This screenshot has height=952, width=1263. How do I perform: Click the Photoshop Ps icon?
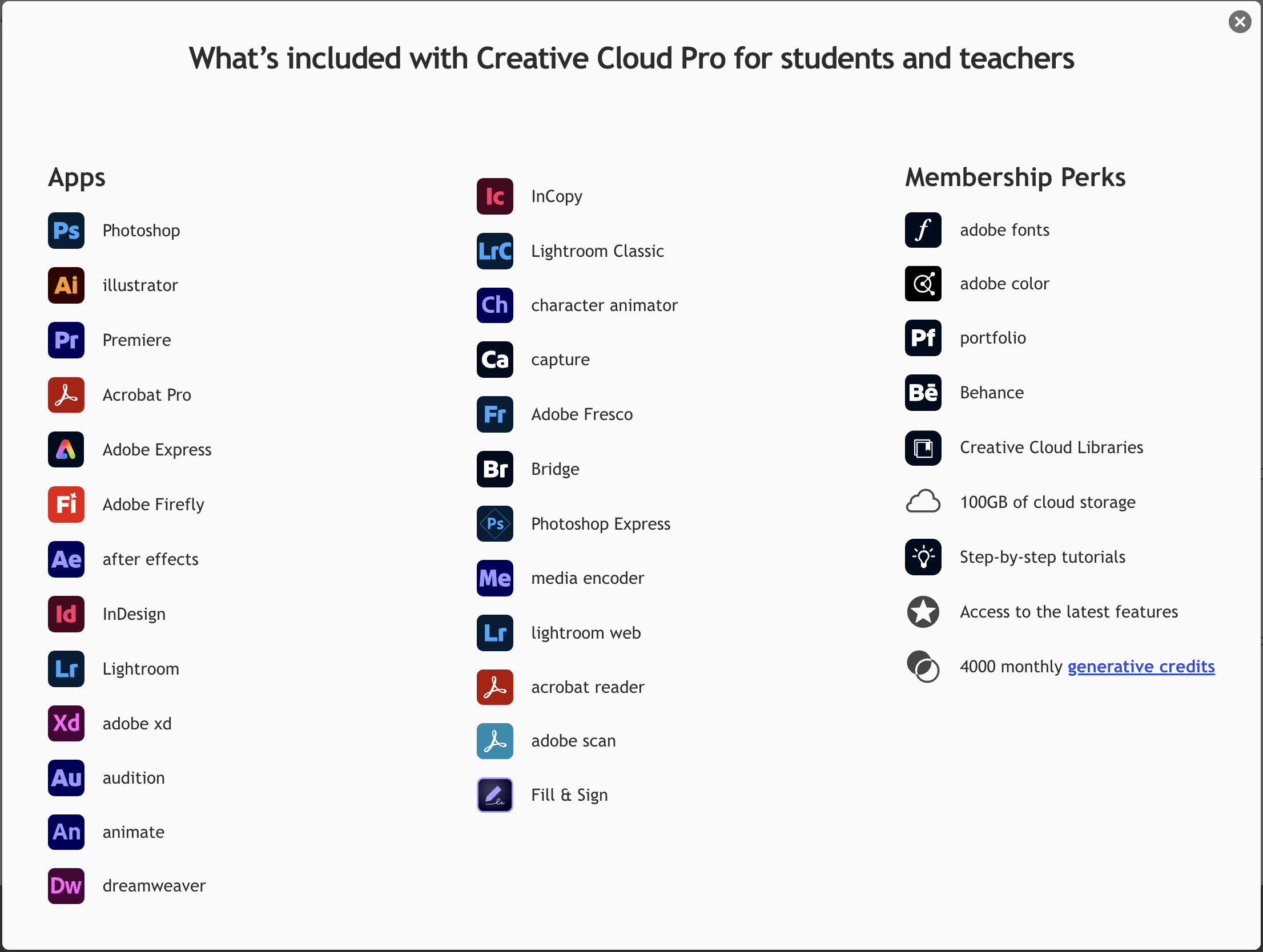point(66,231)
